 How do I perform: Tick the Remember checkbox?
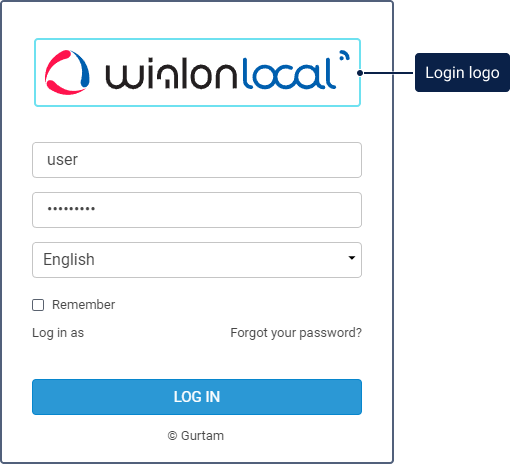(x=38, y=305)
